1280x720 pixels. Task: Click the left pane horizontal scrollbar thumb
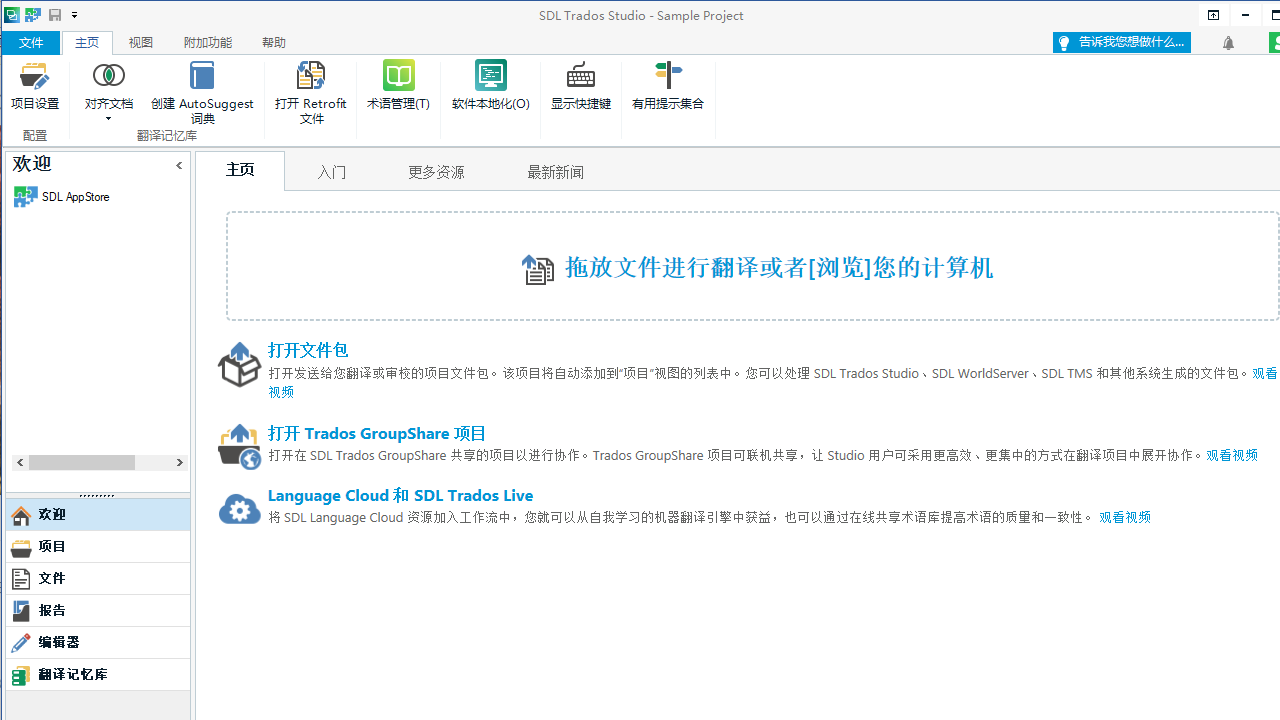(81, 462)
